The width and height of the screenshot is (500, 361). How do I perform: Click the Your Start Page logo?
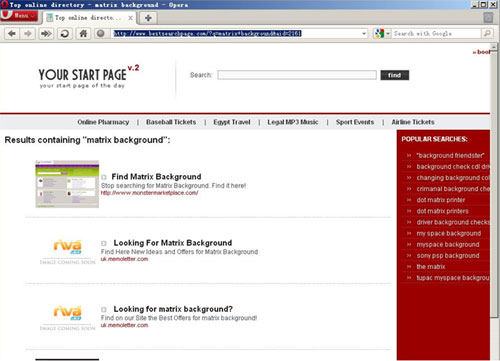click(88, 77)
